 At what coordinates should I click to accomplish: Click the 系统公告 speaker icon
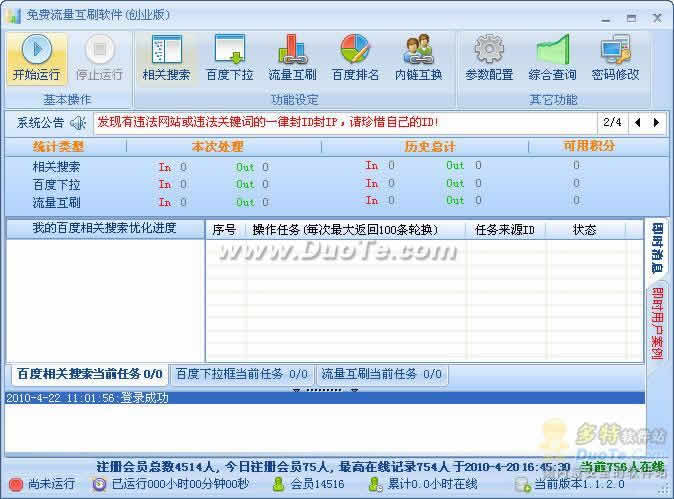pos(78,123)
